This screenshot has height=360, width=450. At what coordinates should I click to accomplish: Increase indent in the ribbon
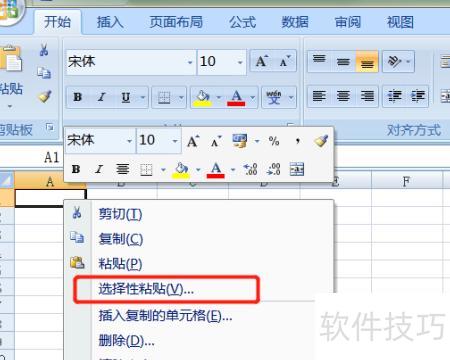pyautogui.click(x=418, y=97)
